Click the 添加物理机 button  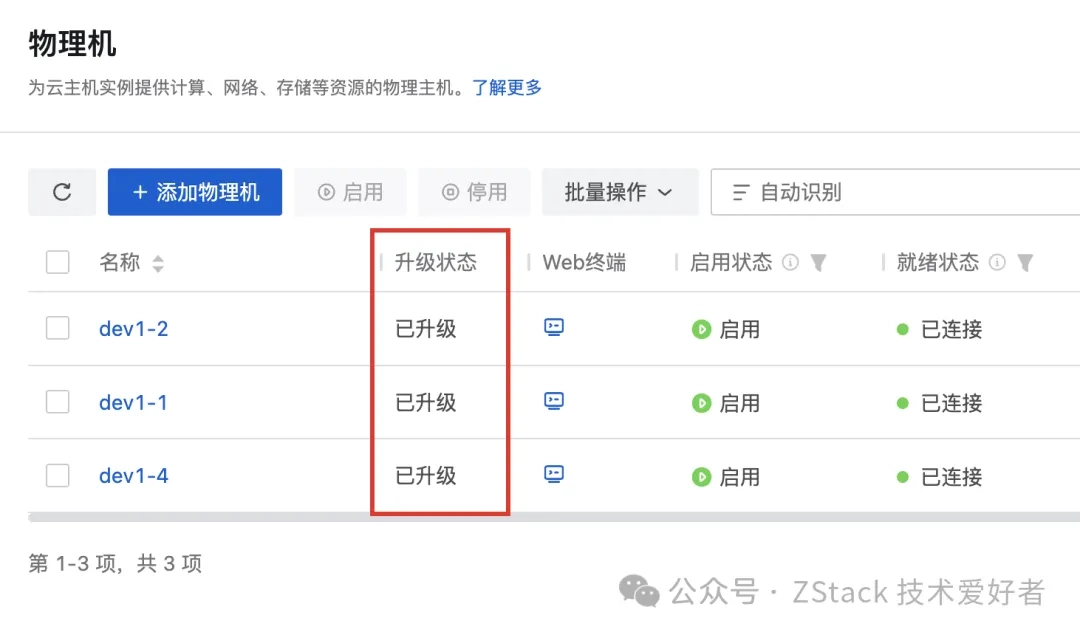(x=195, y=192)
